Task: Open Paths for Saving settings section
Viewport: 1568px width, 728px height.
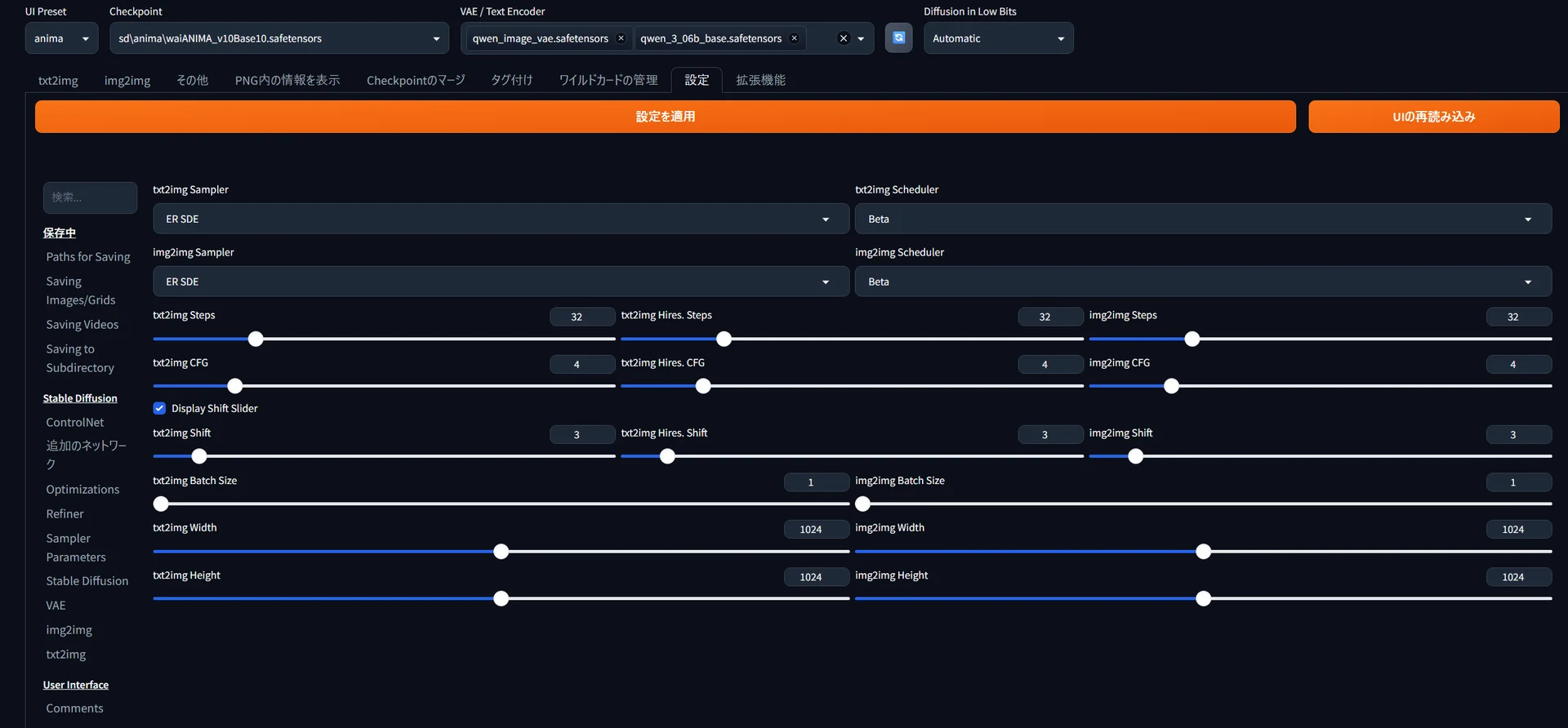Action: pos(88,257)
